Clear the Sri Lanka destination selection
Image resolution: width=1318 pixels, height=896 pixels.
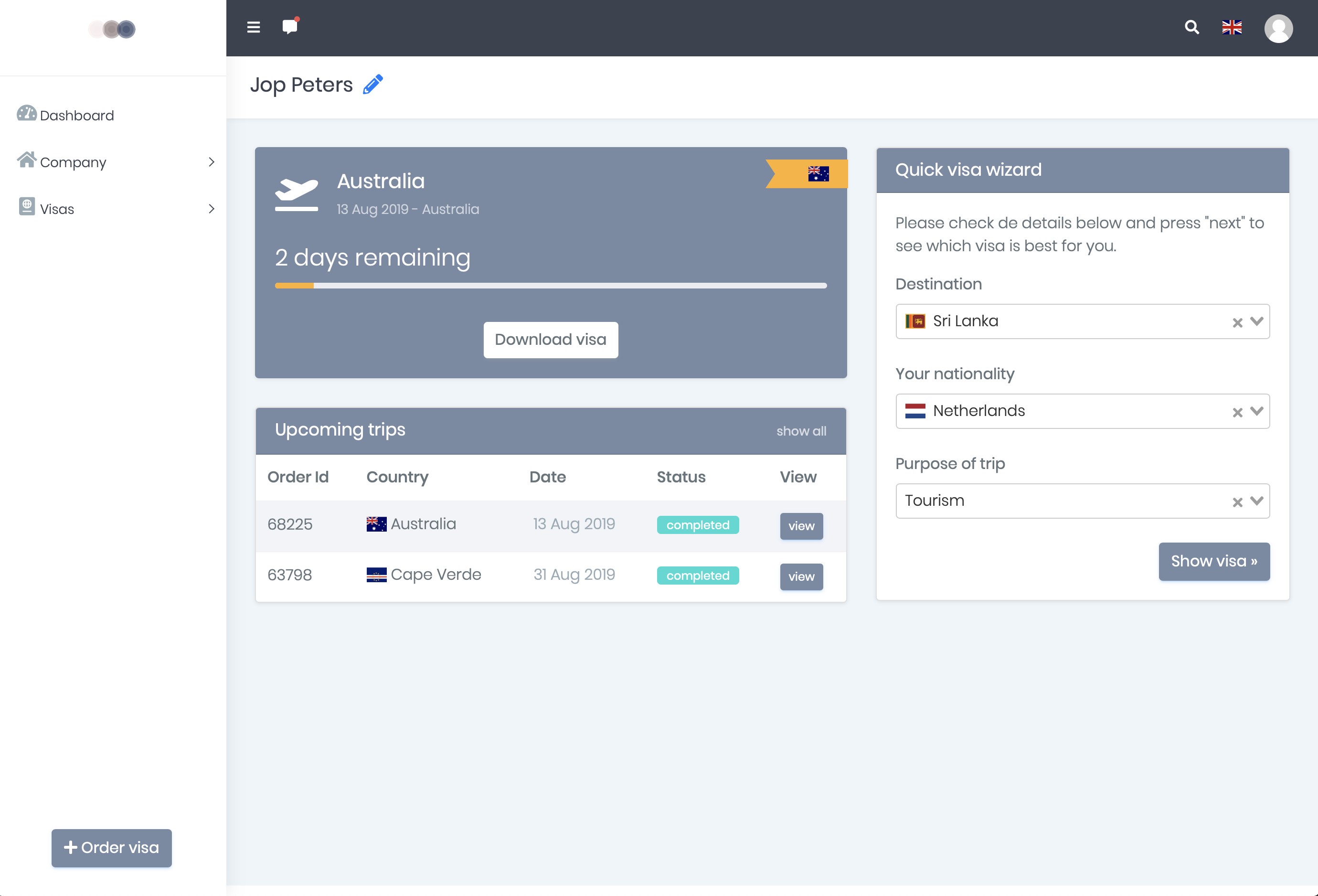[x=1237, y=323]
